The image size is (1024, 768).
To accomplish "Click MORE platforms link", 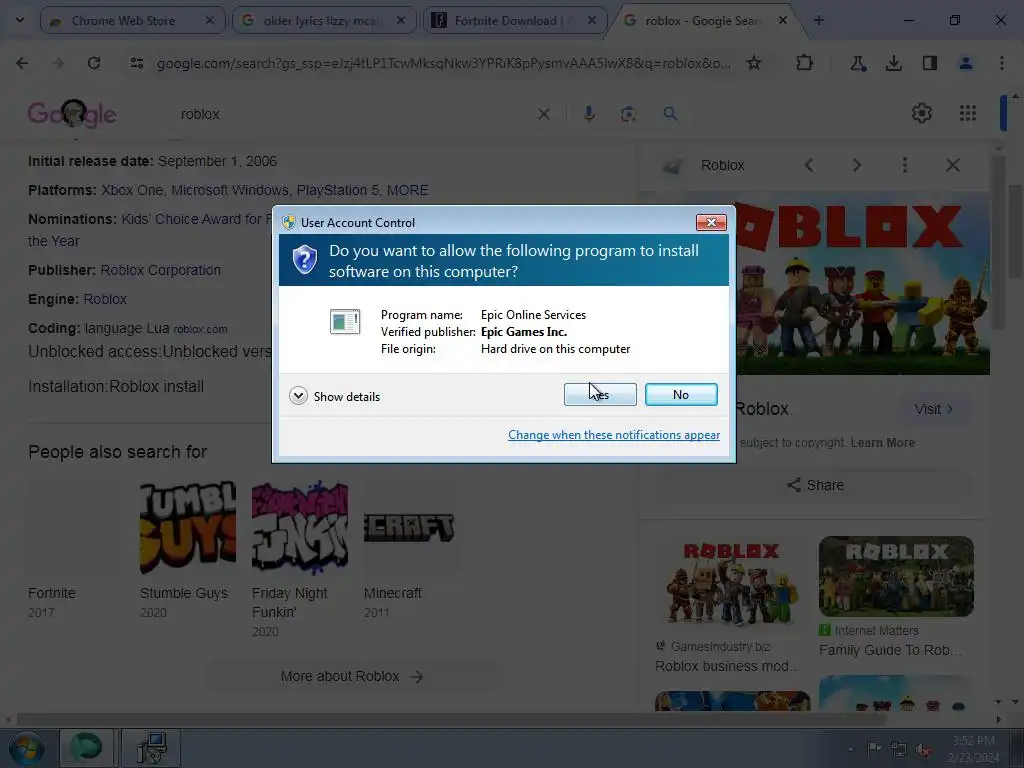I will point(408,190).
